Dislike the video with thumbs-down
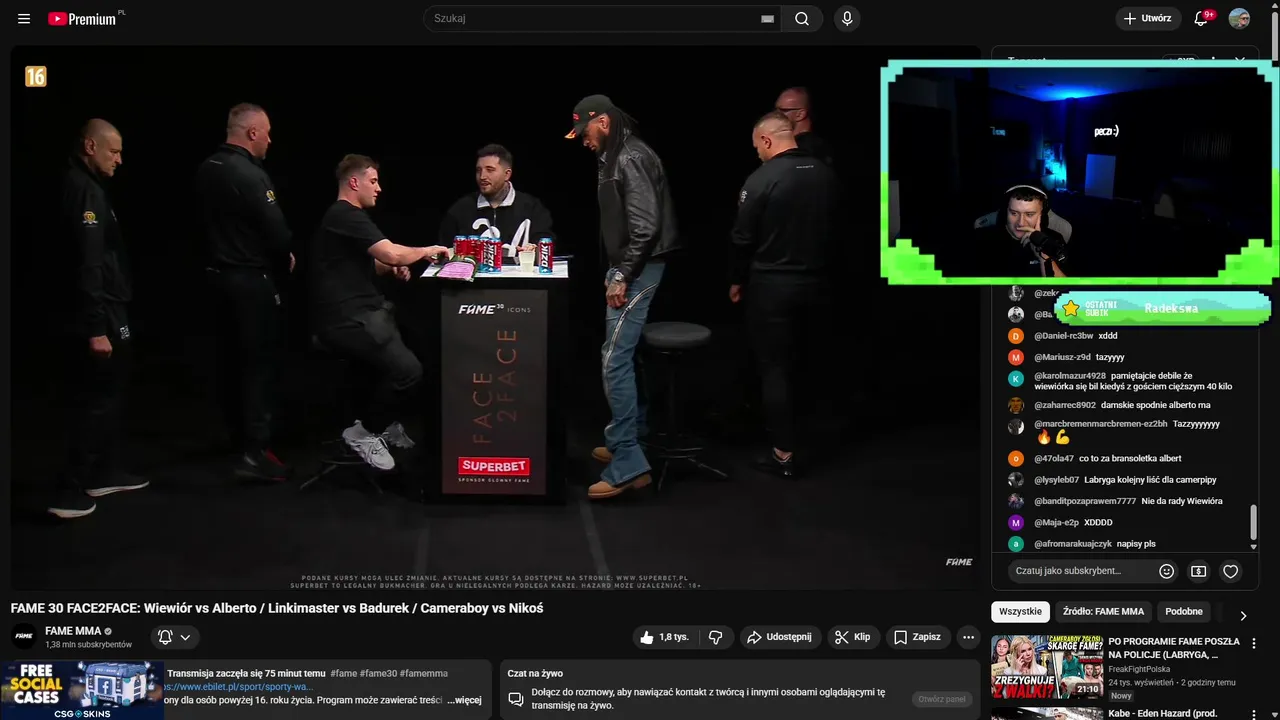 point(716,637)
